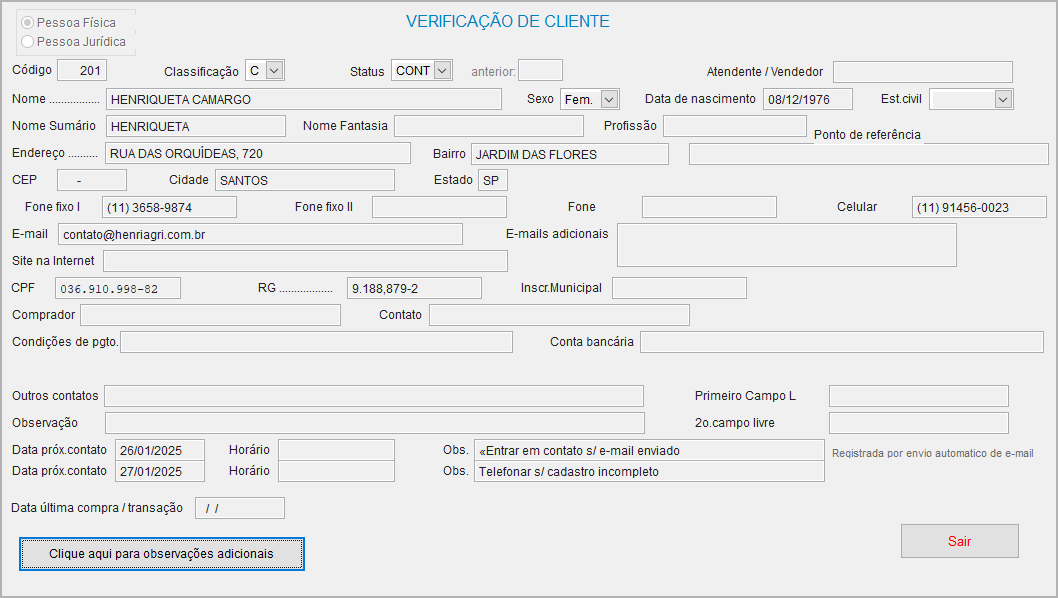The height and width of the screenshot is (598, 1058).
Task: Focus the Nome field with HENRIQUETA CAMARGO
Action: tap(304, 99)
